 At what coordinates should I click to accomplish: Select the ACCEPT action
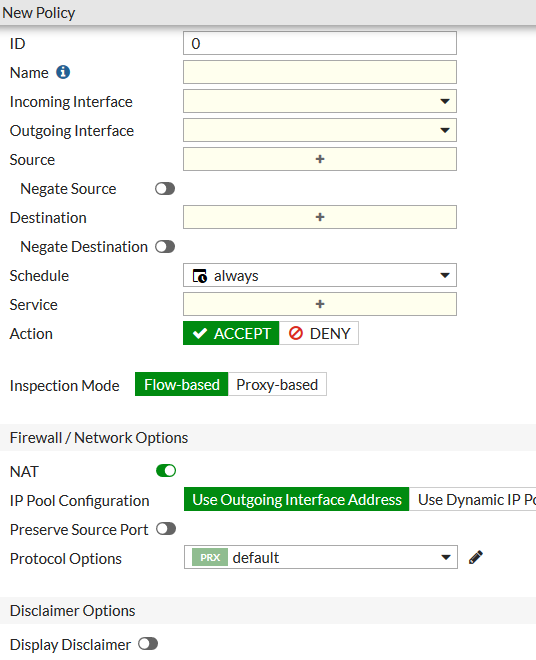coord(231,333)
